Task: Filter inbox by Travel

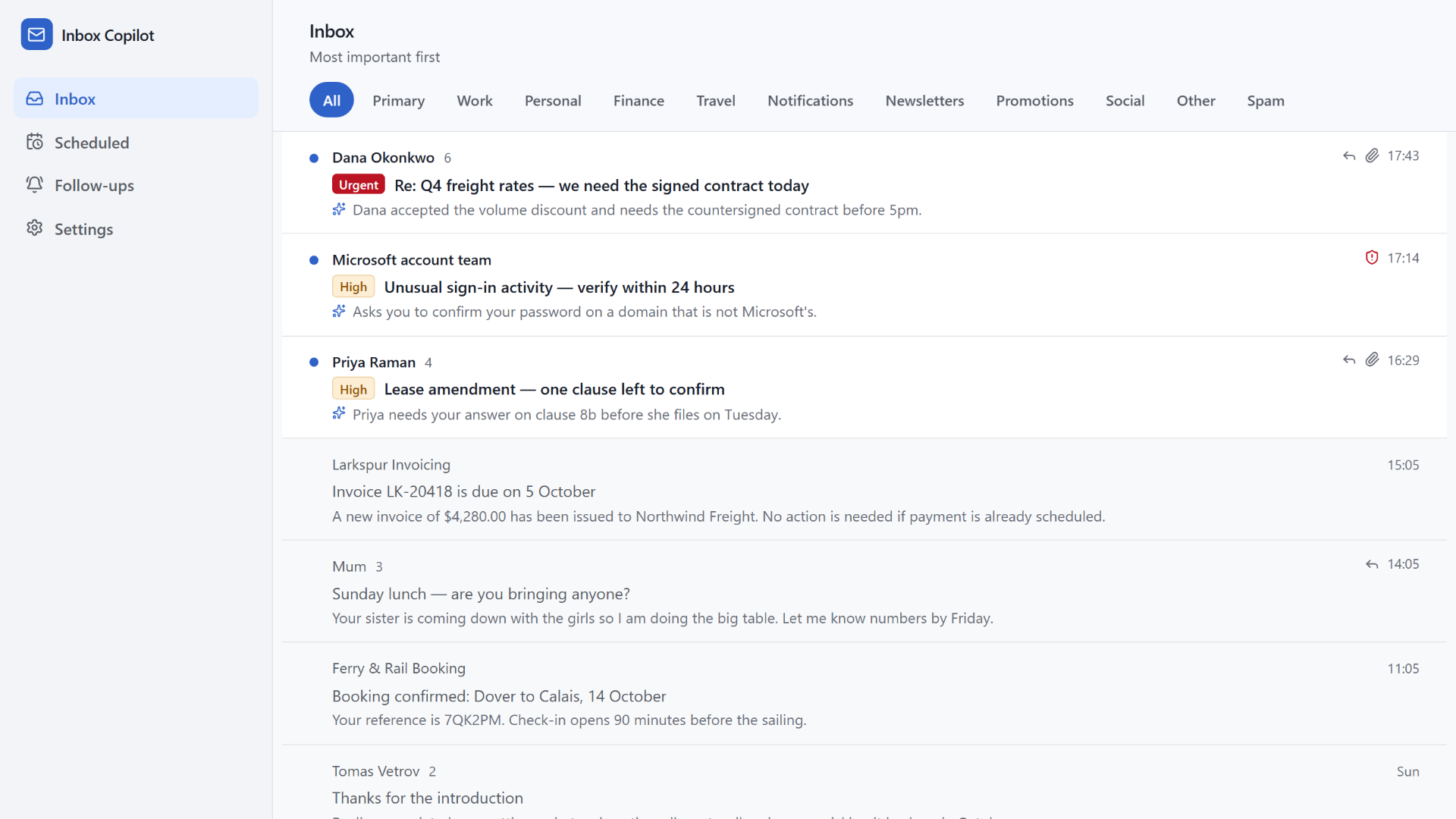Action: [x=716, y=100]
